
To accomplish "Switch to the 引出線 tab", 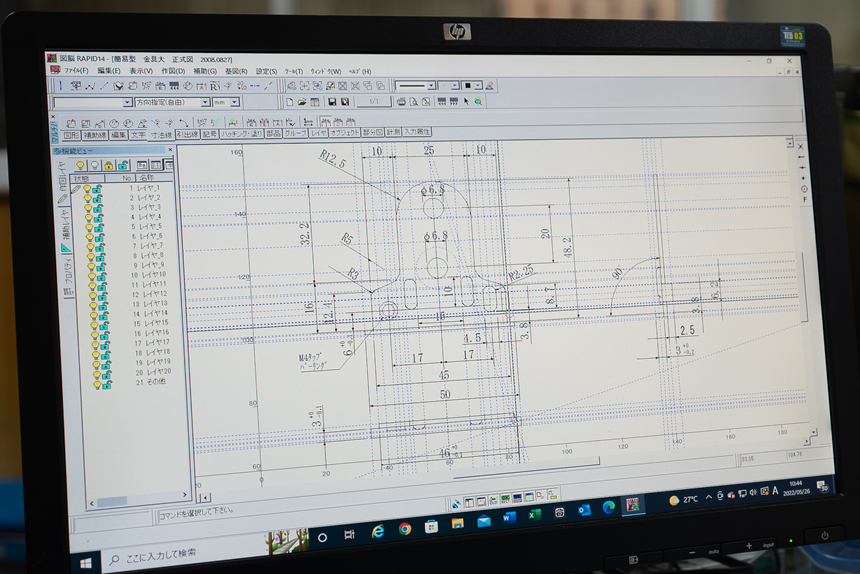I will pos(188,134).
